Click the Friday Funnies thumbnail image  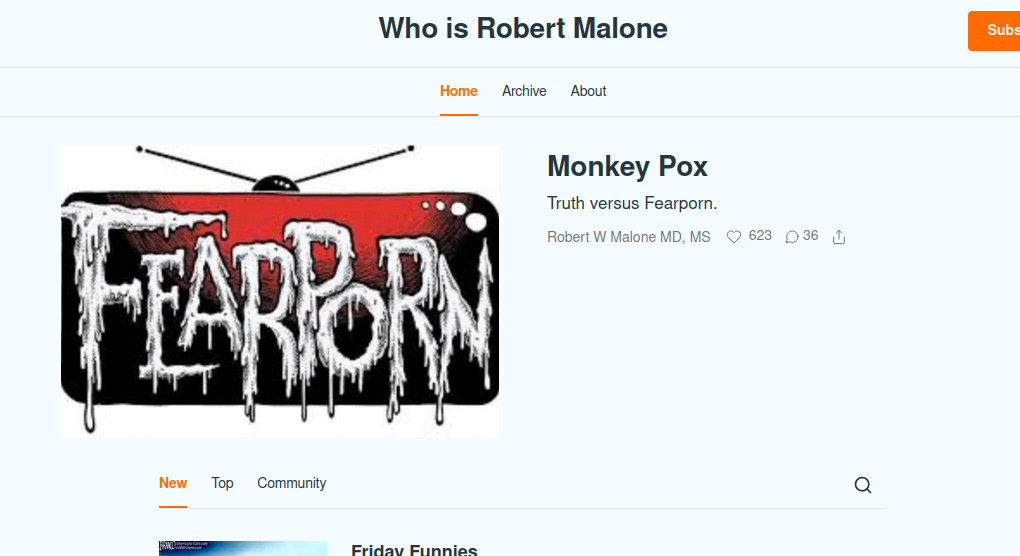point(243,548)
